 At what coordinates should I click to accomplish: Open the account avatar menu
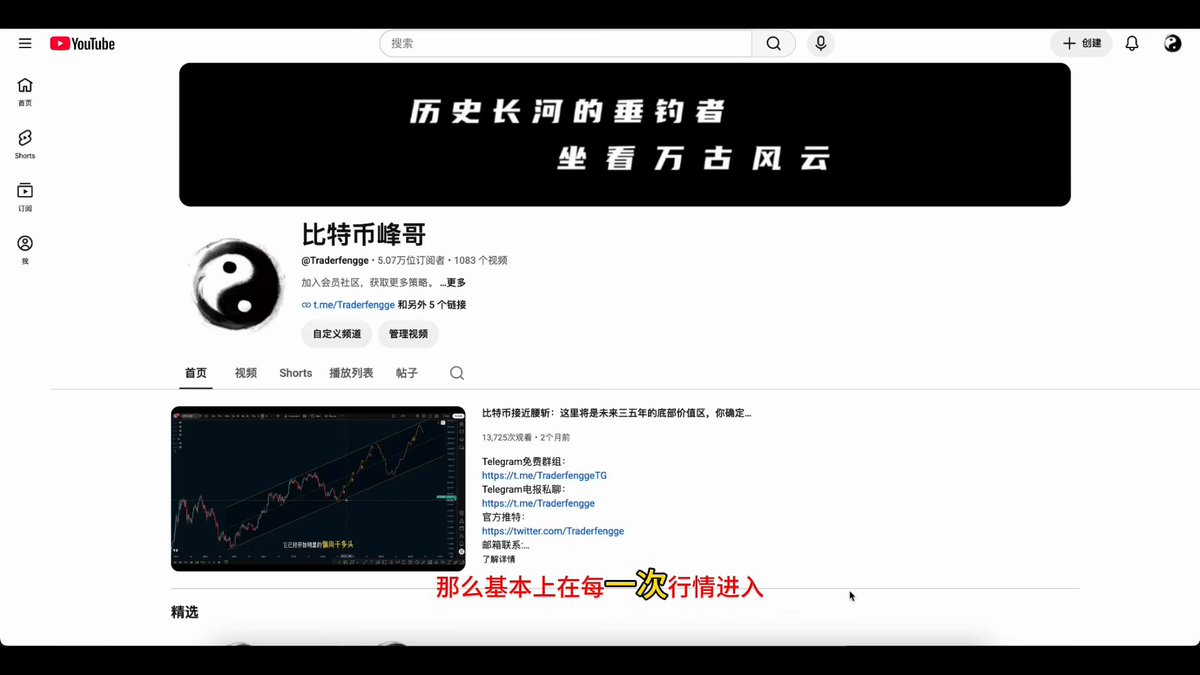[1173, 43]
